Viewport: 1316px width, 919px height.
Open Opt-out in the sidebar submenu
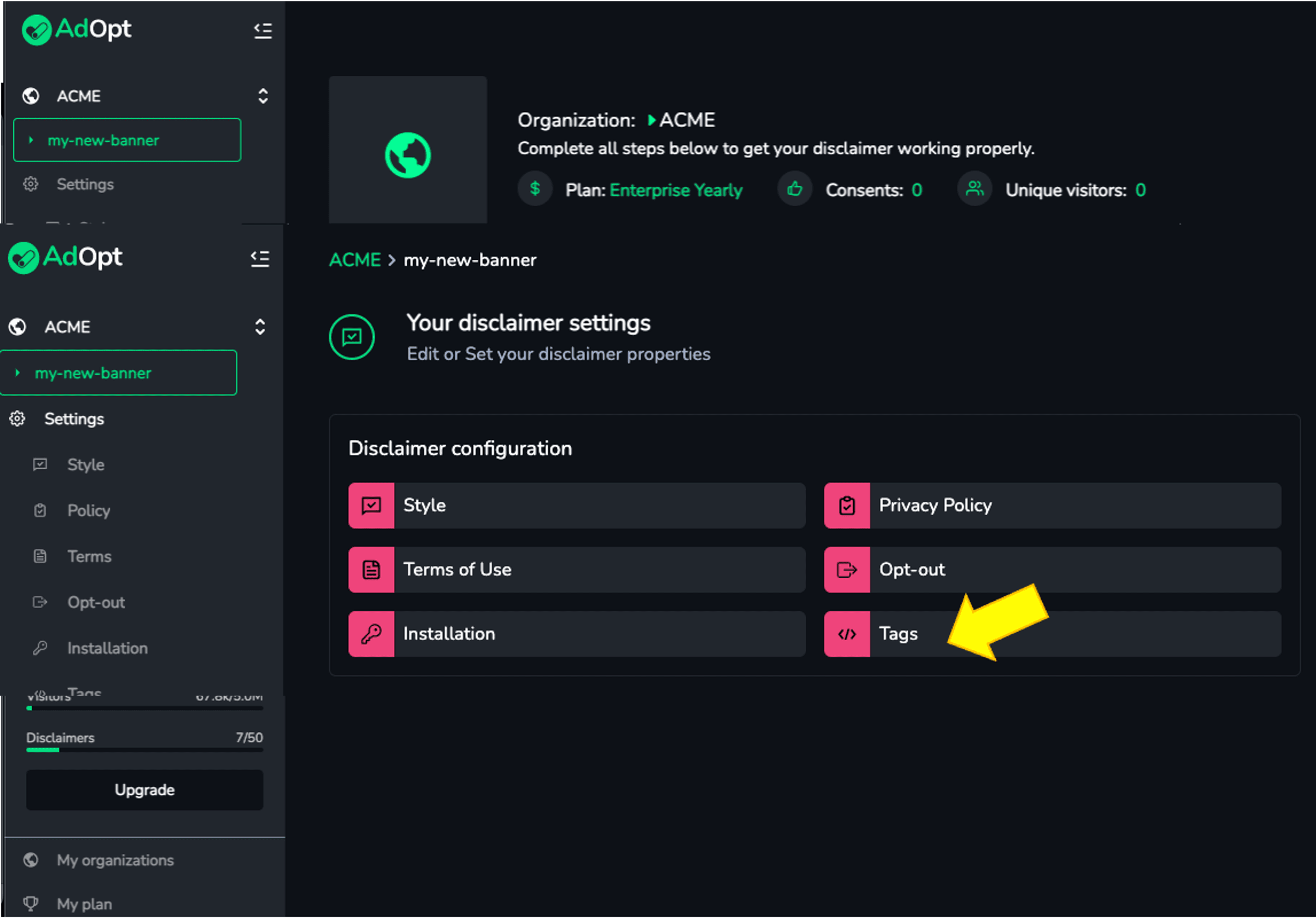click(96, 602)
